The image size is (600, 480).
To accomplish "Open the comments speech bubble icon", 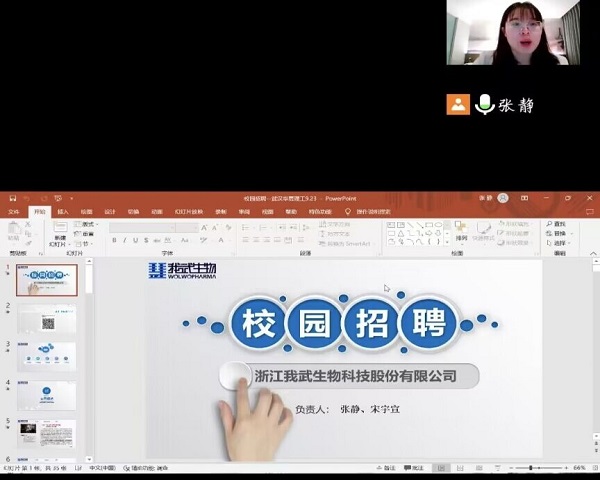I will click(x=590, y=212).
